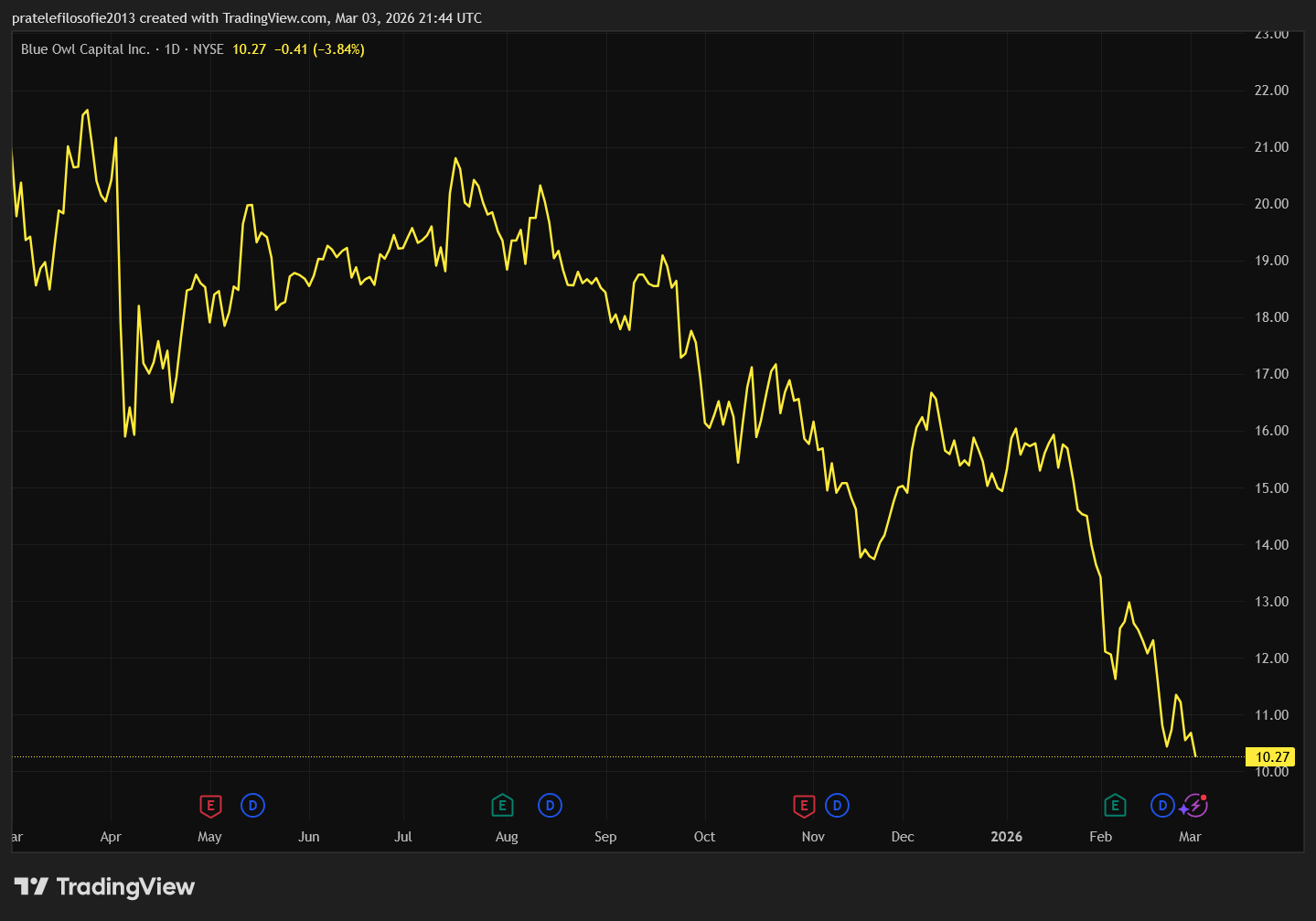Click the dividend marker near Feb
This screenshot has width=1316, height=921.
click(1162, 806)
